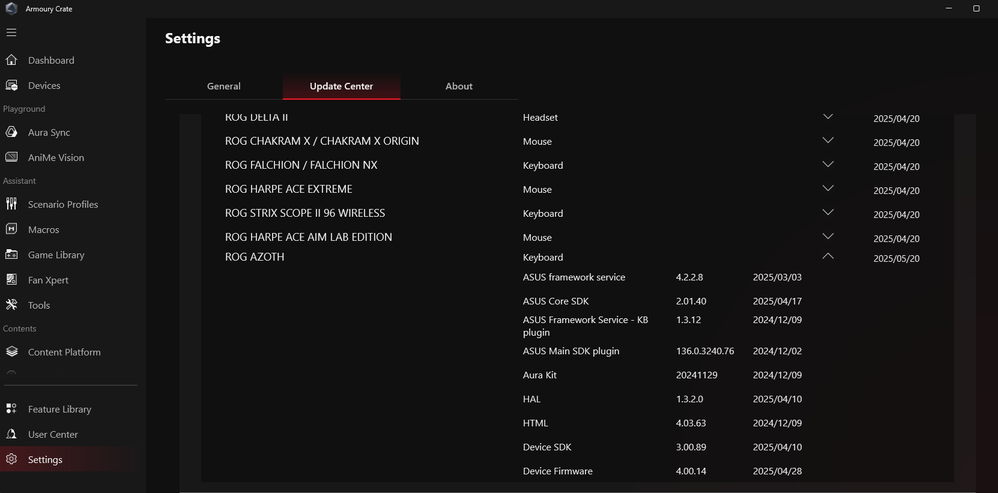The height and width of the screenshot is (493, 998).
Task: Select the Update Center tab
Action: pyautogui.click(x=341, y=86)
